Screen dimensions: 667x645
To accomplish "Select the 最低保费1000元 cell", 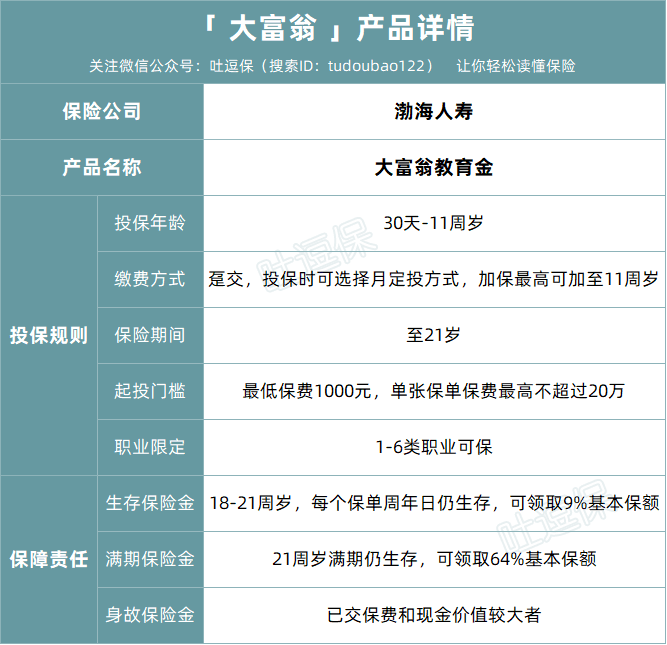I will click(434, 391).
